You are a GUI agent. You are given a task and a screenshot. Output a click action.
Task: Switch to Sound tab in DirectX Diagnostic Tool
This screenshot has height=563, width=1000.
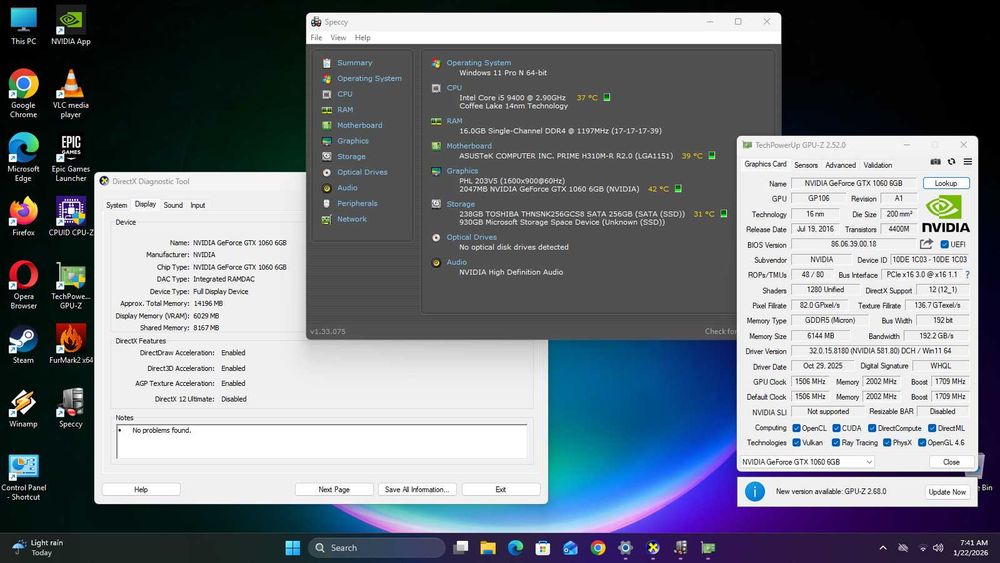coord(173,205)
